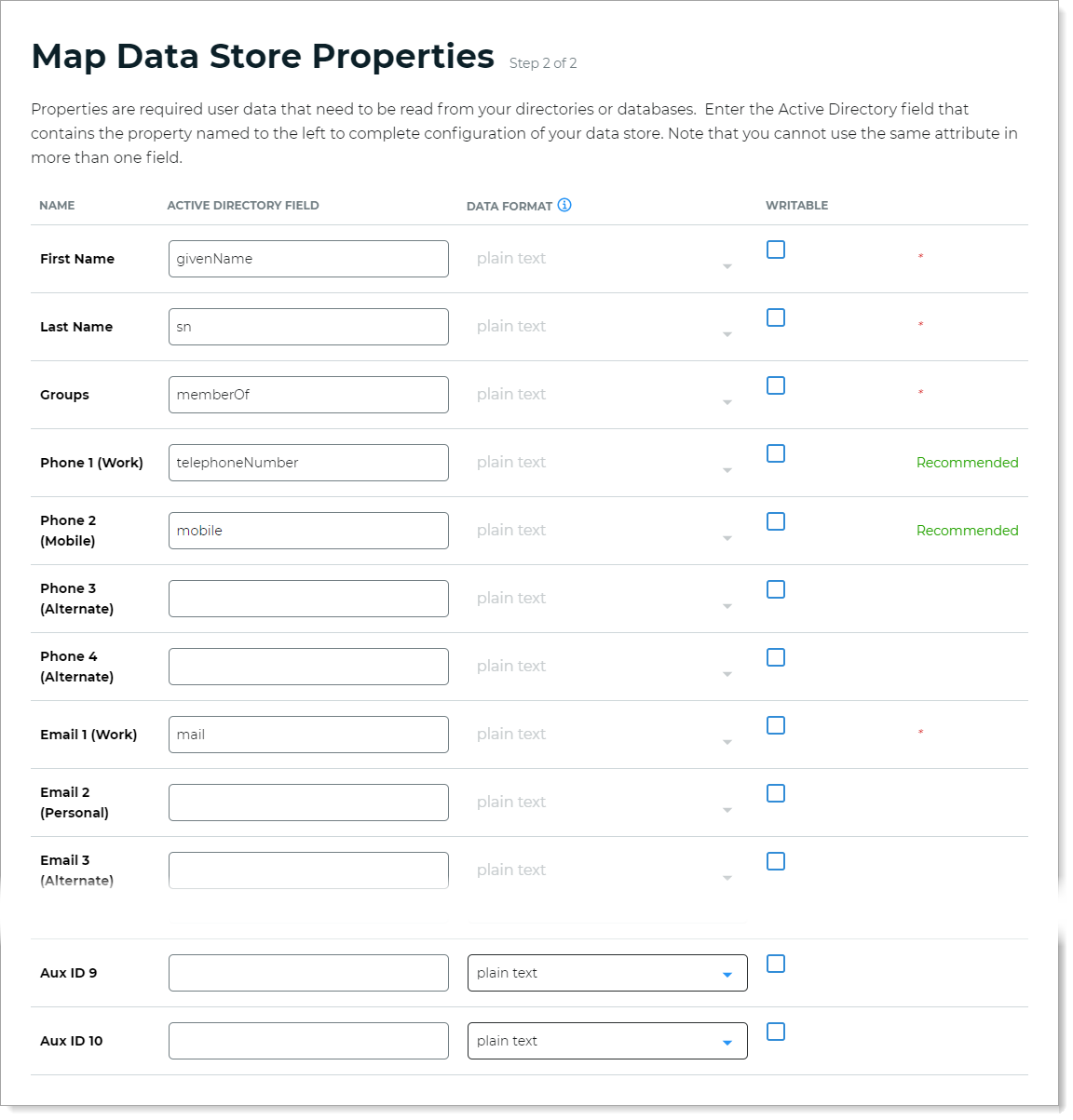The image size is (1073, 1120).
Task: Click the telephoneNumber input field
Action: pos(308,463)
